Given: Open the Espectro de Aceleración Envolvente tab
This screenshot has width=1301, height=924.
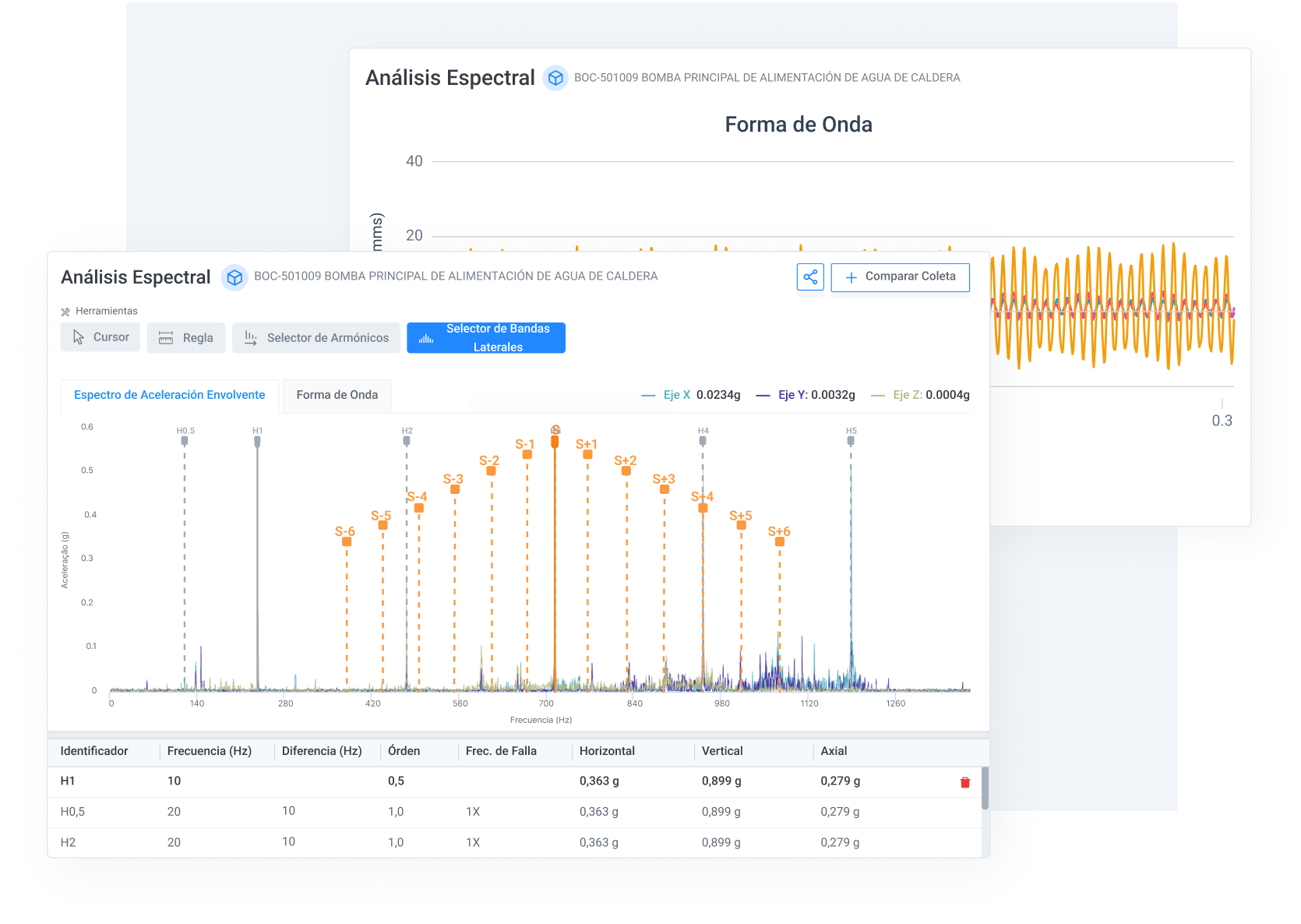Looking at the screenshot, I should (x=170, y=395).
